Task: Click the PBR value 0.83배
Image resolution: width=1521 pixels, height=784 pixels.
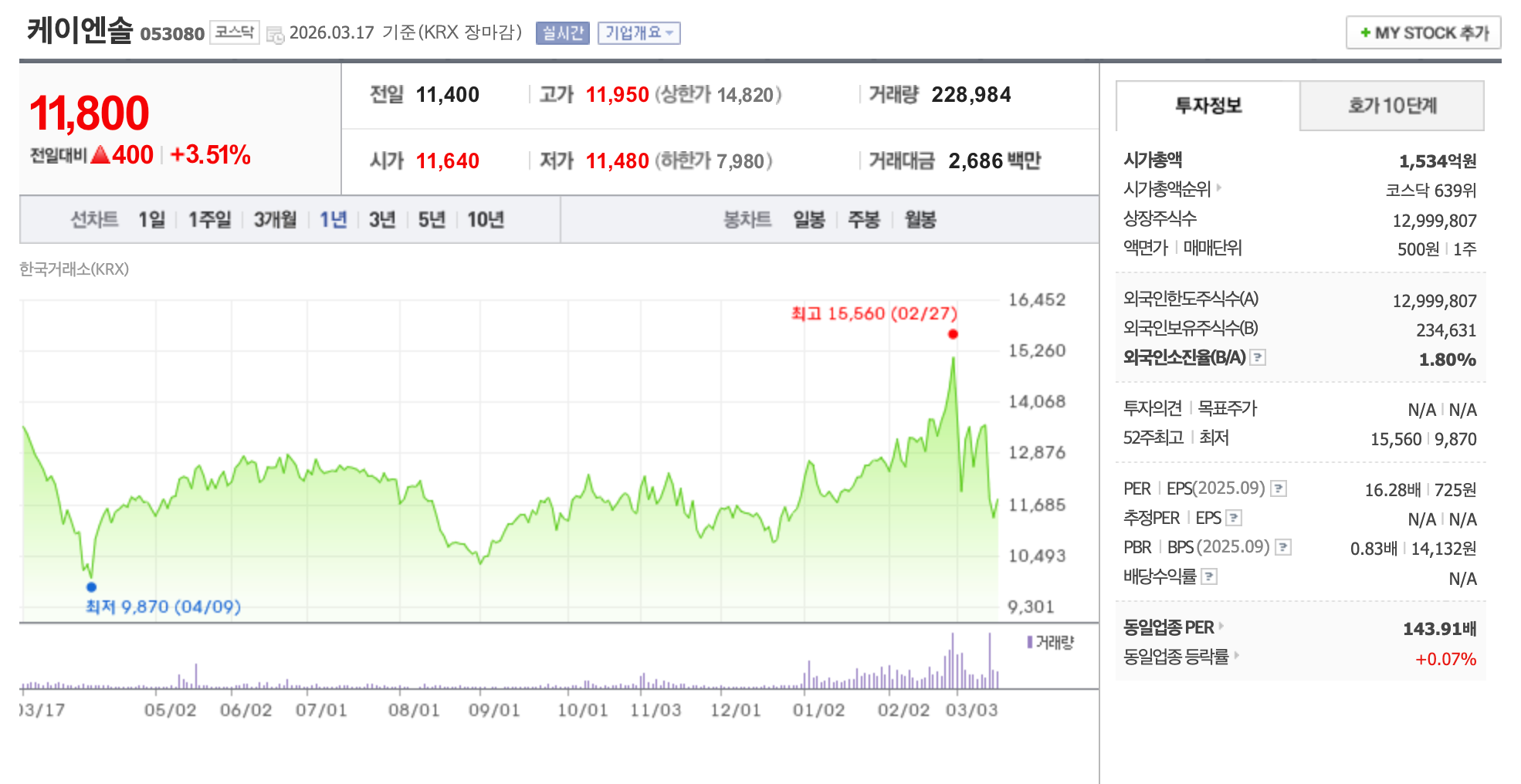Action: coord(1374,549)
